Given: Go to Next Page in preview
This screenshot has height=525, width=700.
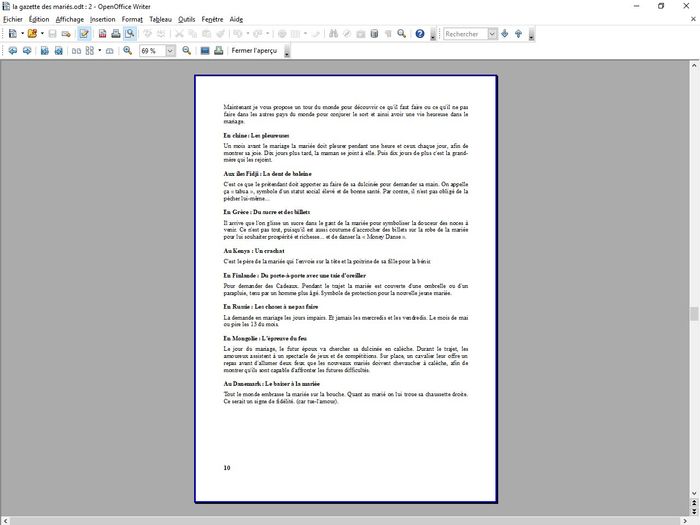Looking at the screenshot, I should (x=27, y=50).
